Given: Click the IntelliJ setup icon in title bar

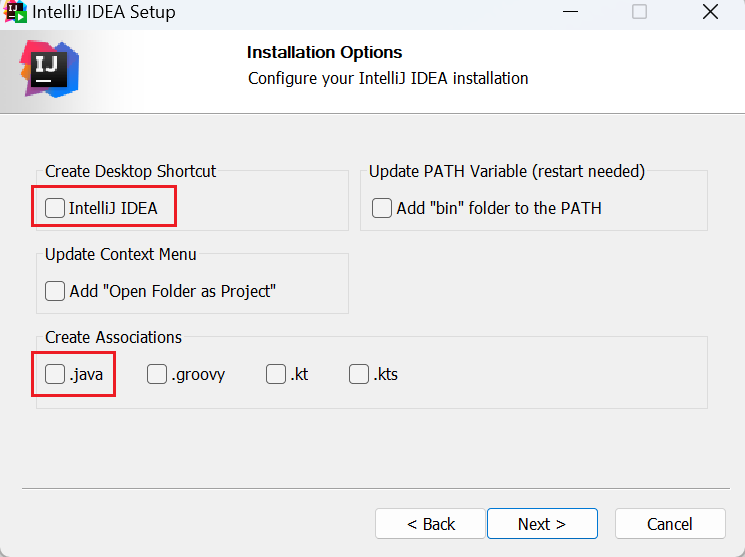Looking at the screenshot, I should [15, 12].
